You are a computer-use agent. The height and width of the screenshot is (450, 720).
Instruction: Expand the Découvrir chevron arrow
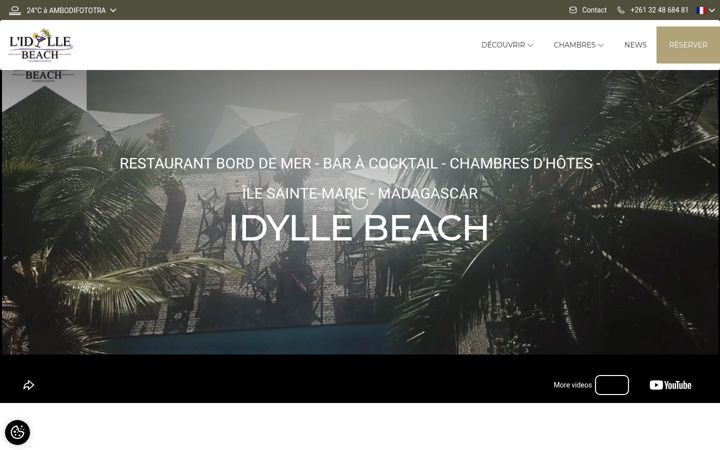530,45
